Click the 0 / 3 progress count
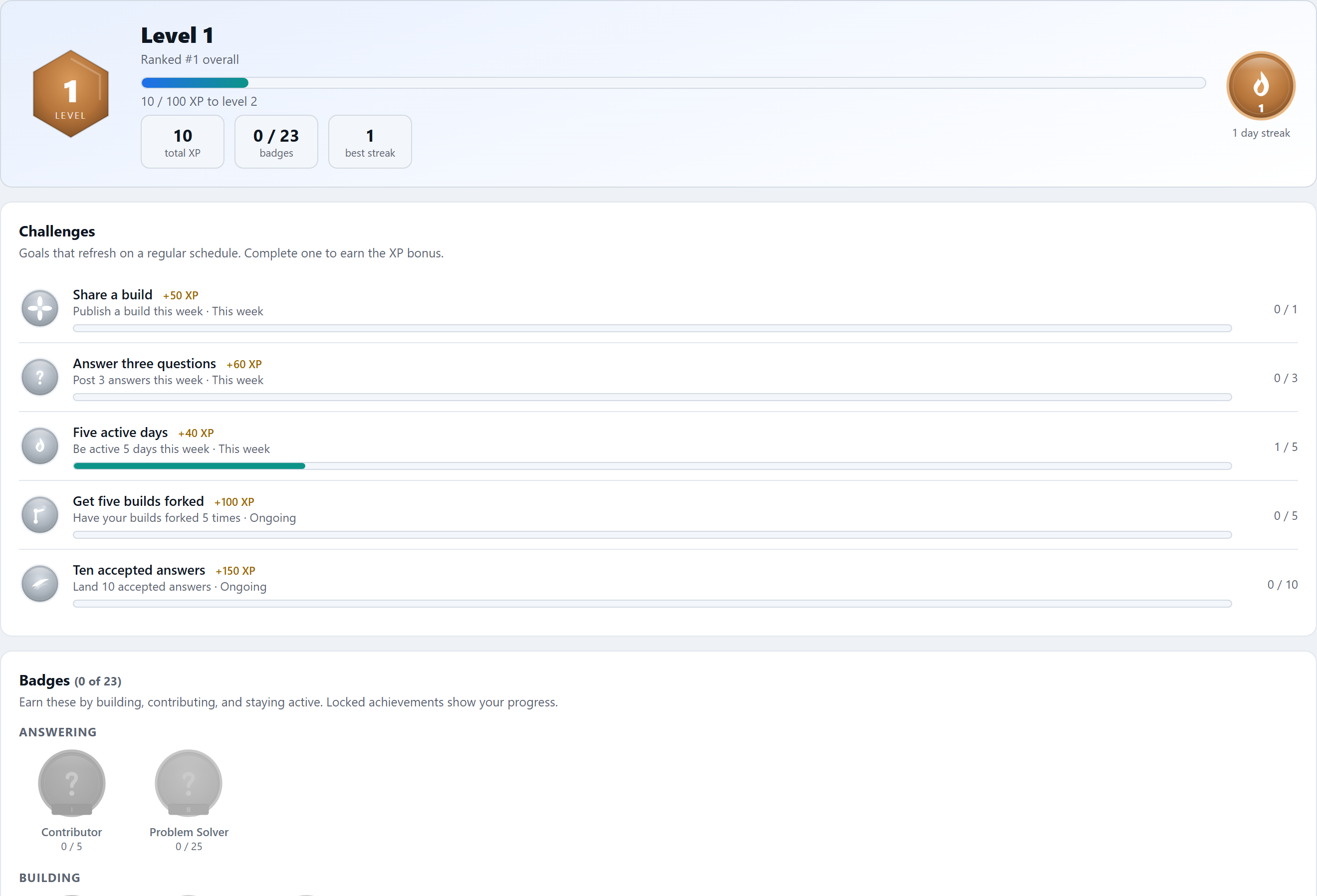The image size is (1317, 896). (x=1286, y=378)
